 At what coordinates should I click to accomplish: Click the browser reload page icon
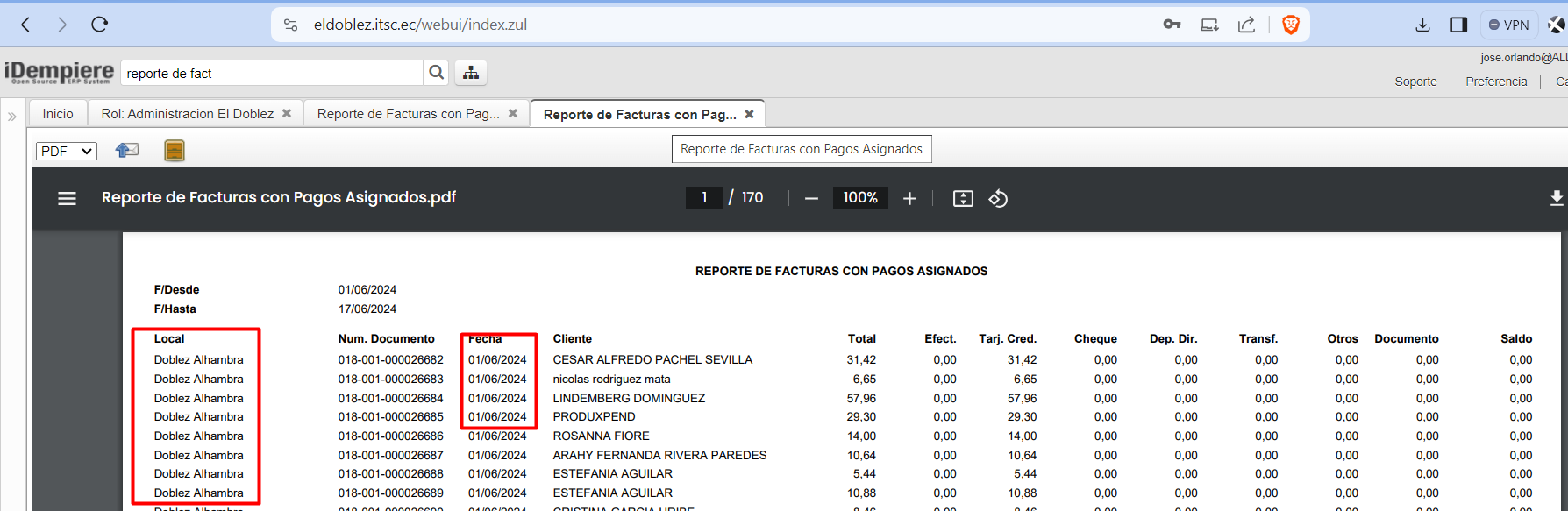click(99, 25)
